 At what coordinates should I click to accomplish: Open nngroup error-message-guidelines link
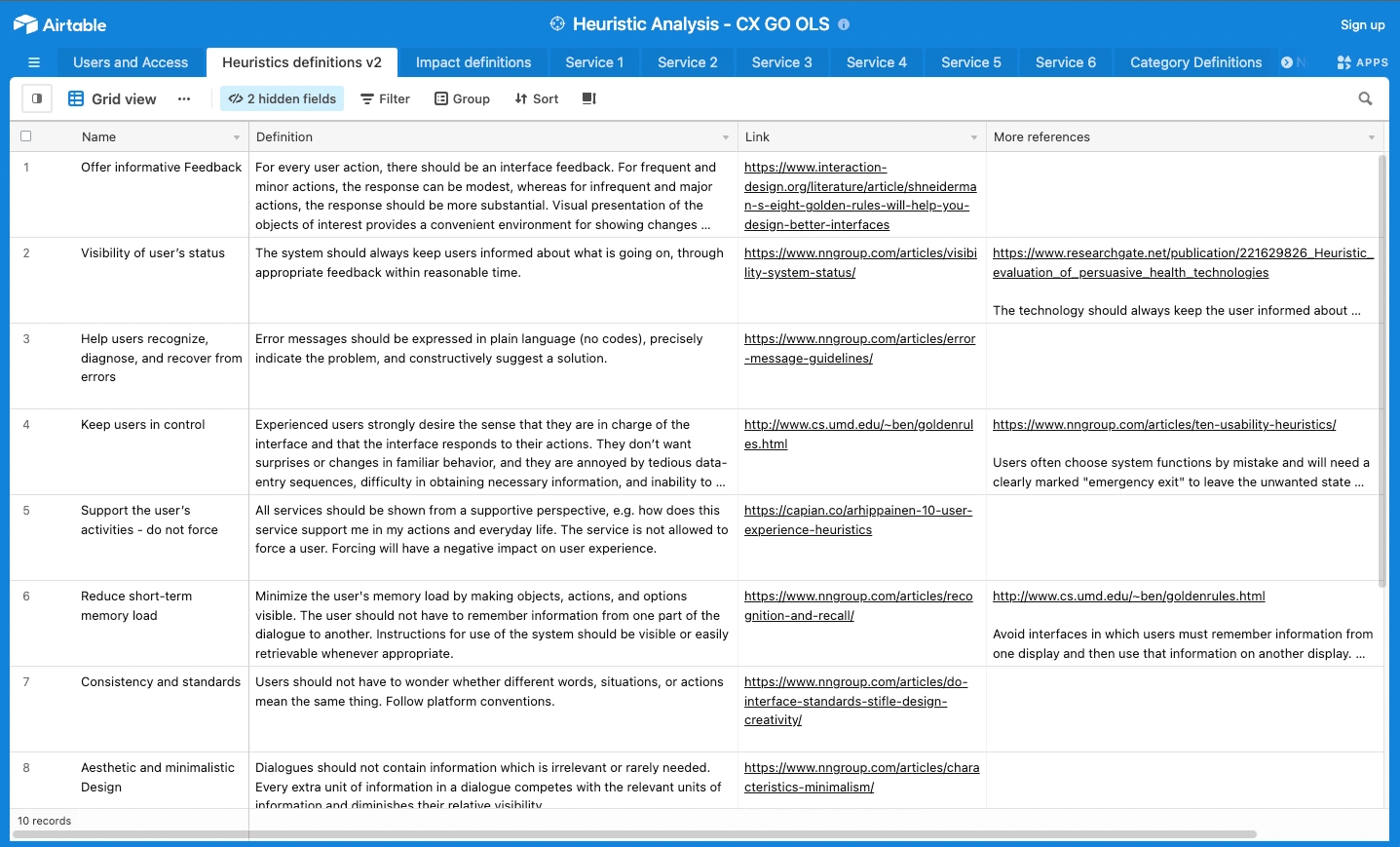pos(859,348)
